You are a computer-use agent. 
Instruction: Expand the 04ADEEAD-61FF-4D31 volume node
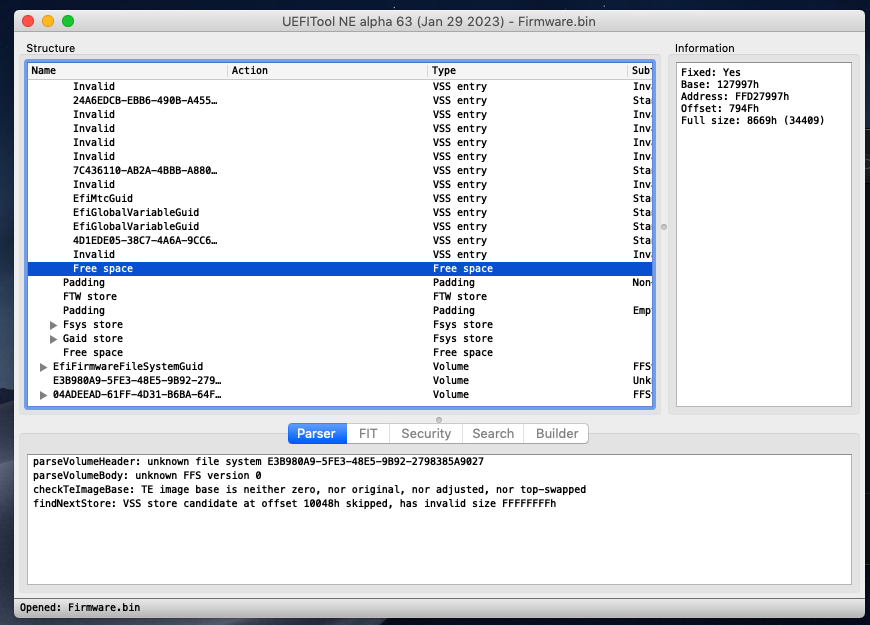(x=43, y=395)
